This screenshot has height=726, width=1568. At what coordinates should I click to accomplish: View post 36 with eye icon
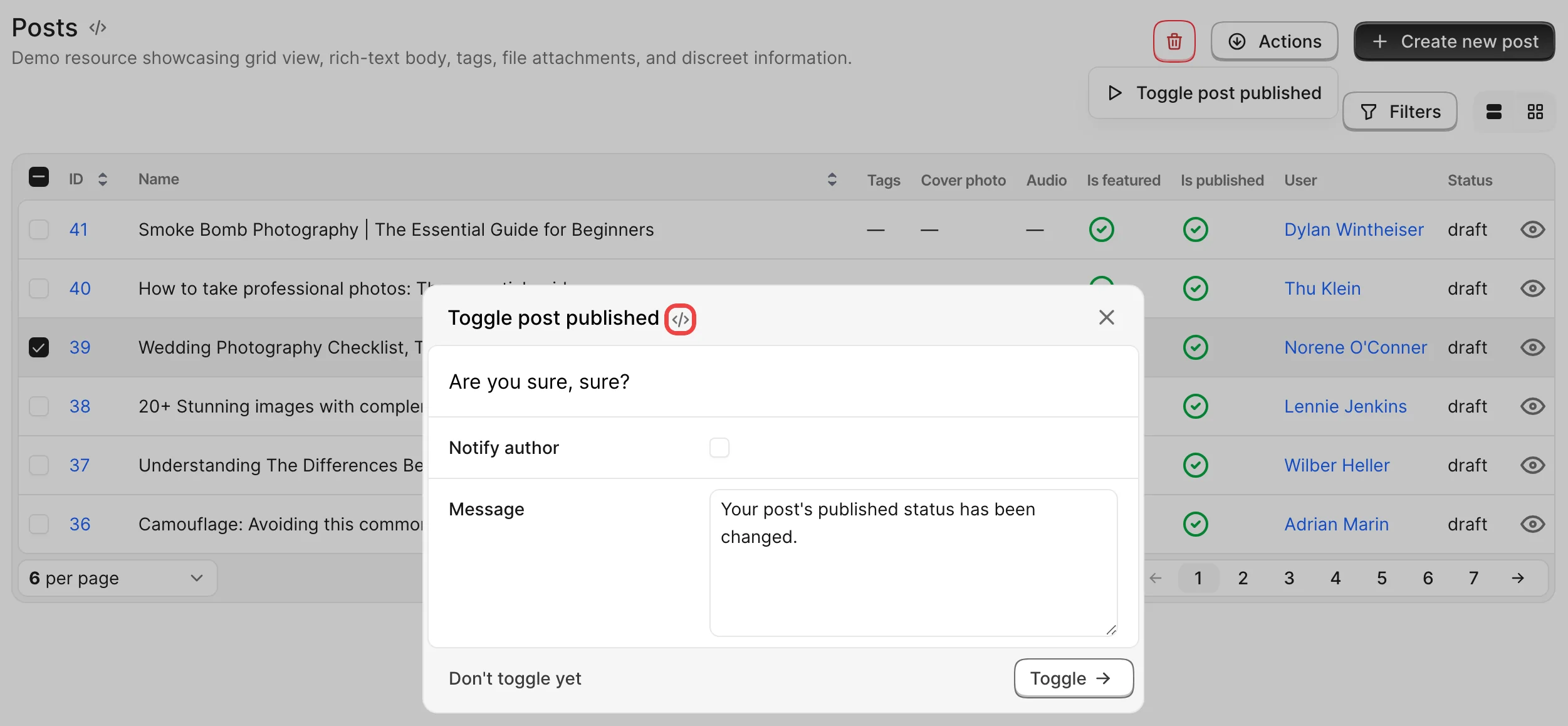1532,524
